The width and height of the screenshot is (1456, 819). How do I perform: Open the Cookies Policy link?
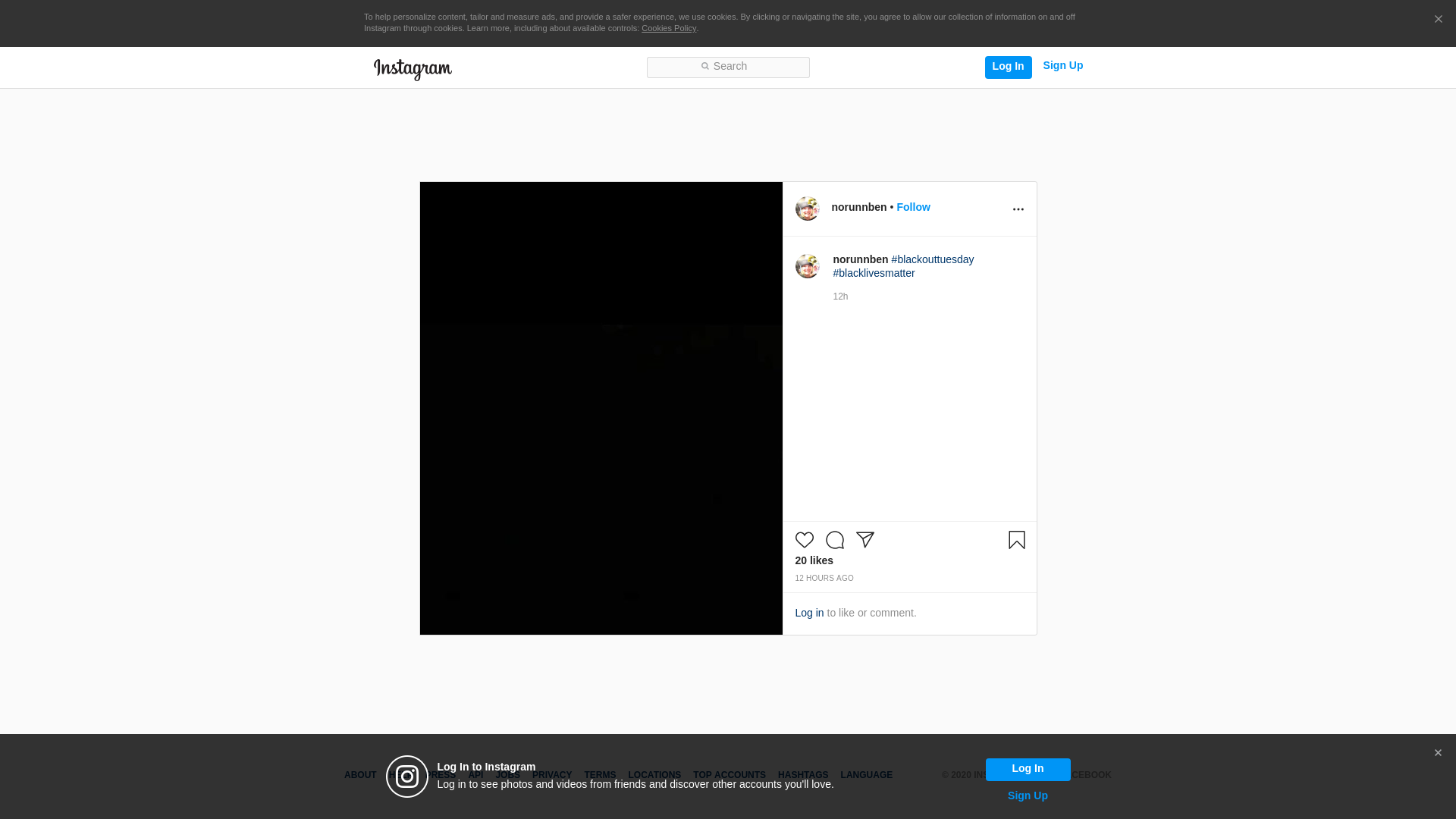tap(668, 28)
